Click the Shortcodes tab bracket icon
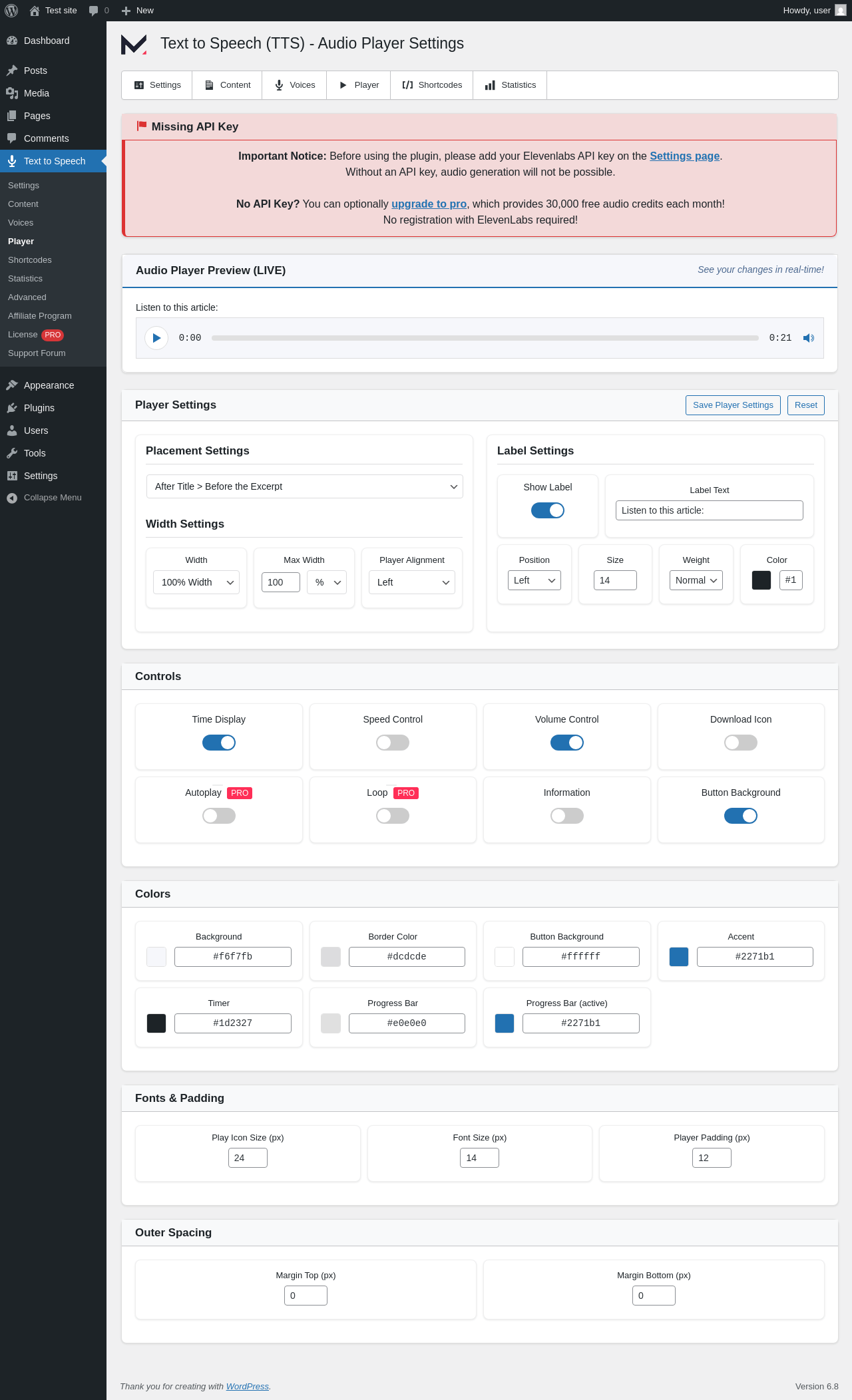852x1400 pixels. (x=407, y=85)
